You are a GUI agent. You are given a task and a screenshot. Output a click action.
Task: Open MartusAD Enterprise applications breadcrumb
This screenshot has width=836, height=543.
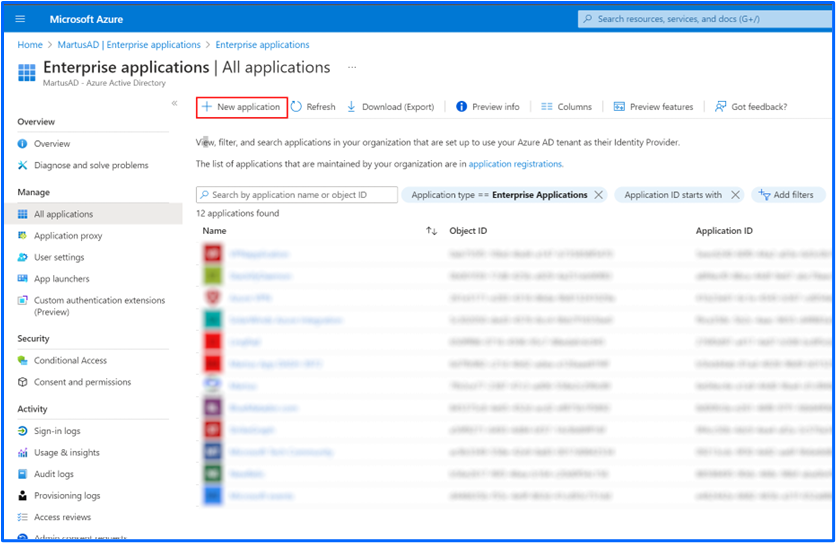pyautogui.click(x=129, y=45)
